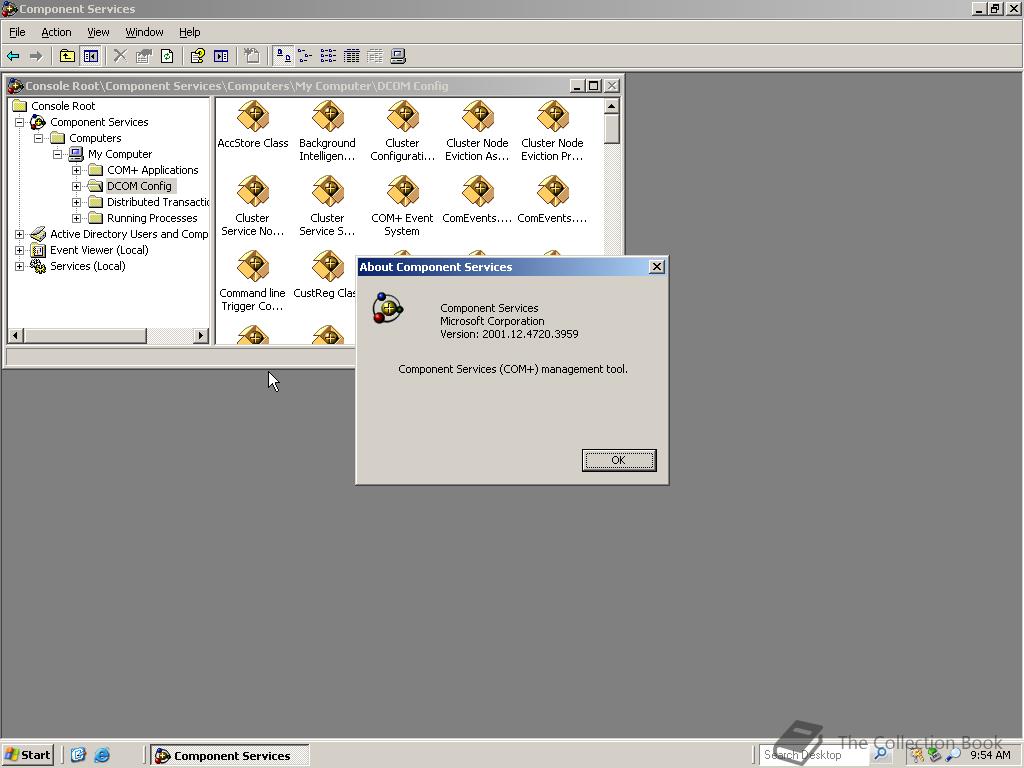Expand the Active Directory Users node
Screen dimensions: 1024x768
click(x=20, y=234)
